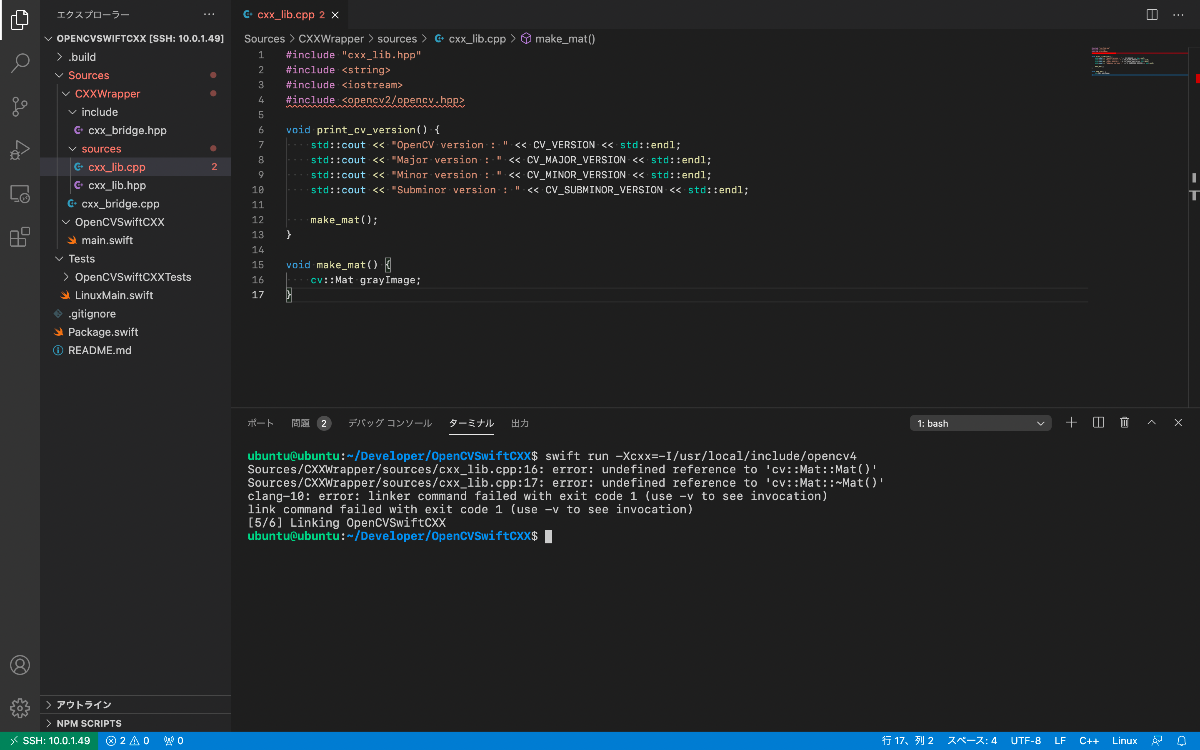1200x750 pixels.
Task: Close the terminal panel
Action: (x=1178, y=423)
